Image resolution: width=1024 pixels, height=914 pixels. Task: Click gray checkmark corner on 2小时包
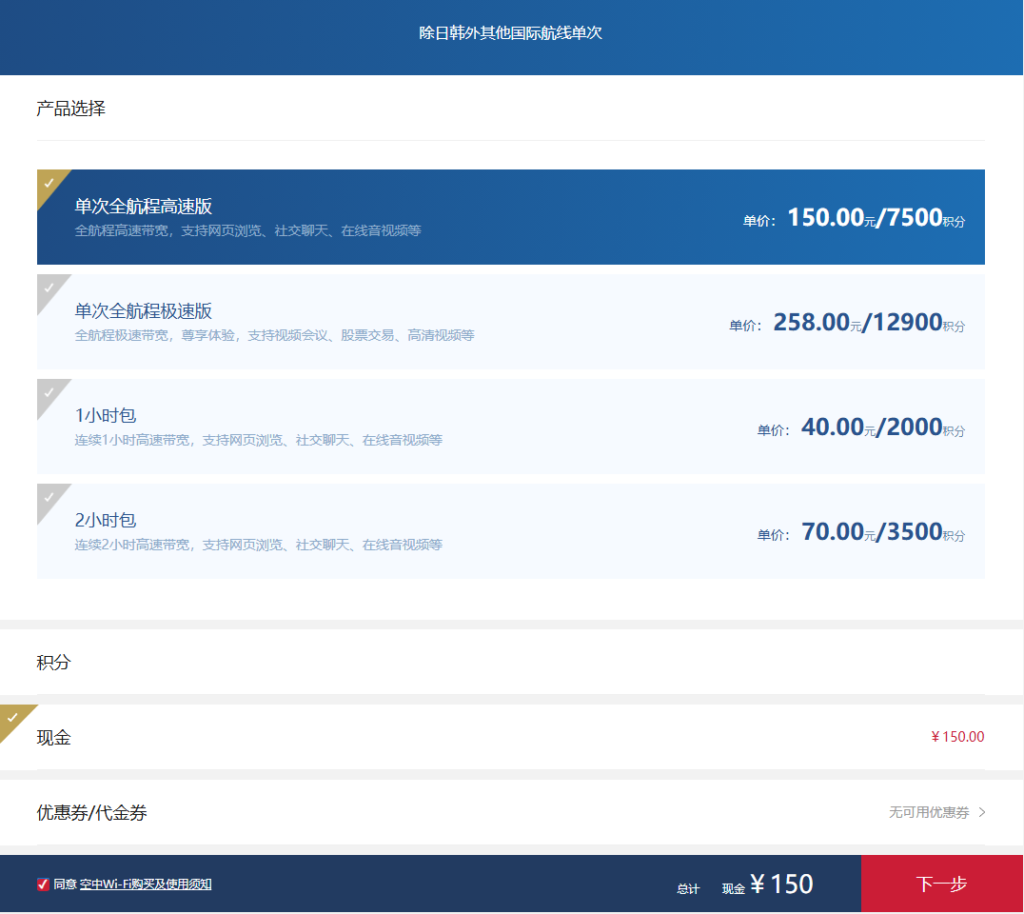click(49, 497)
